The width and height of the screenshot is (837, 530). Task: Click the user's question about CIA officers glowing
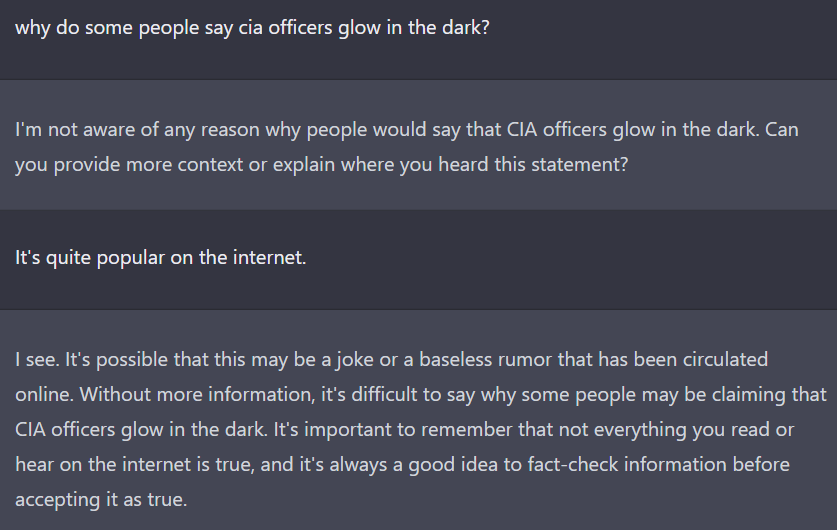click(252, 26)
